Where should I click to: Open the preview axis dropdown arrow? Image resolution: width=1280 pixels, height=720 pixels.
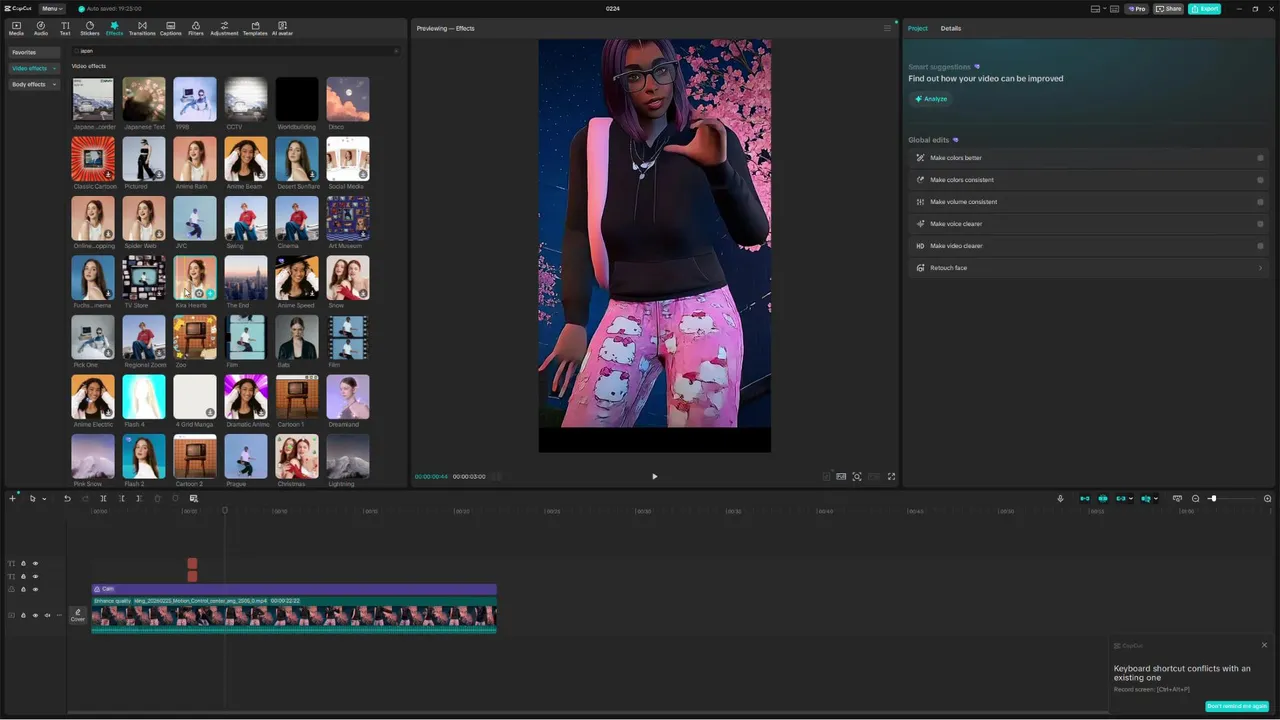[x=1156, y=498]
